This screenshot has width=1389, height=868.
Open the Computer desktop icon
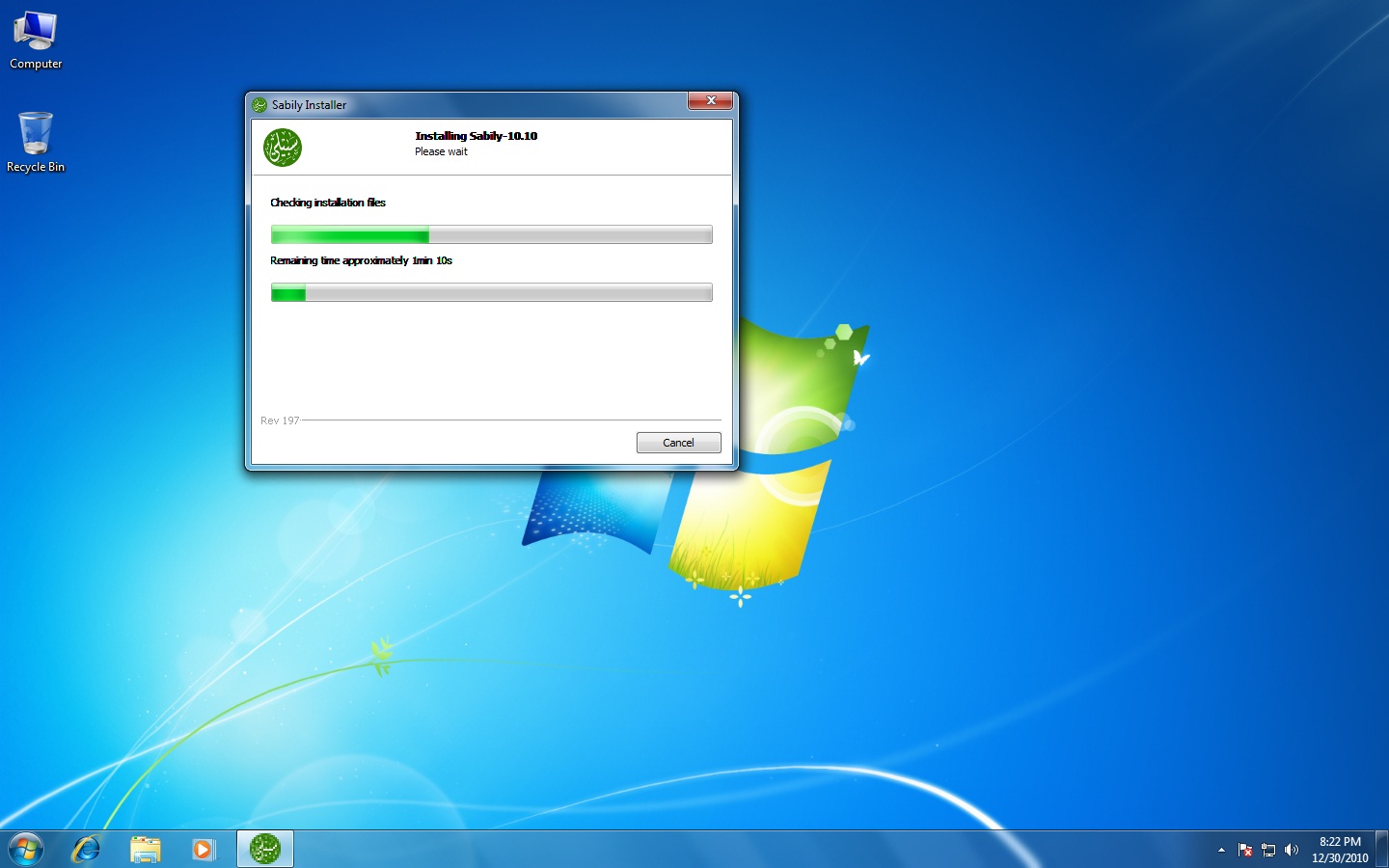(x=35, y=37)
